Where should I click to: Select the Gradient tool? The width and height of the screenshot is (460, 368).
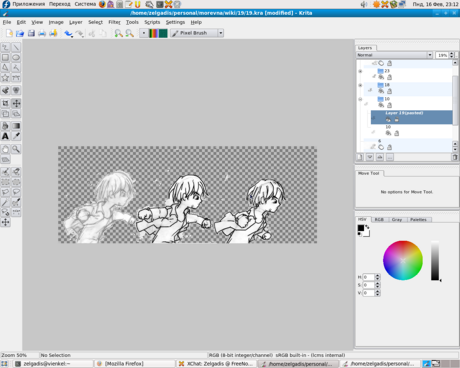coord(16,126)
